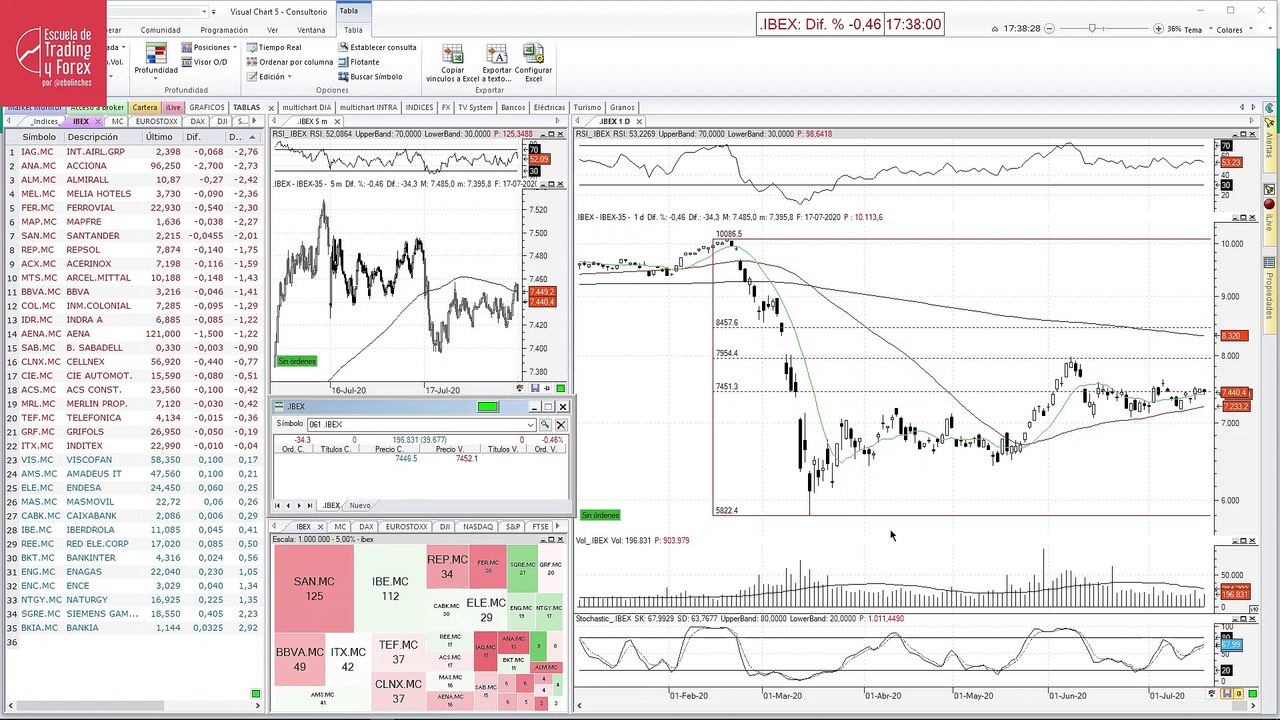Choose Ordenar por columna option
This screenshot has width=1280, height=720.
tap(290, 62)
